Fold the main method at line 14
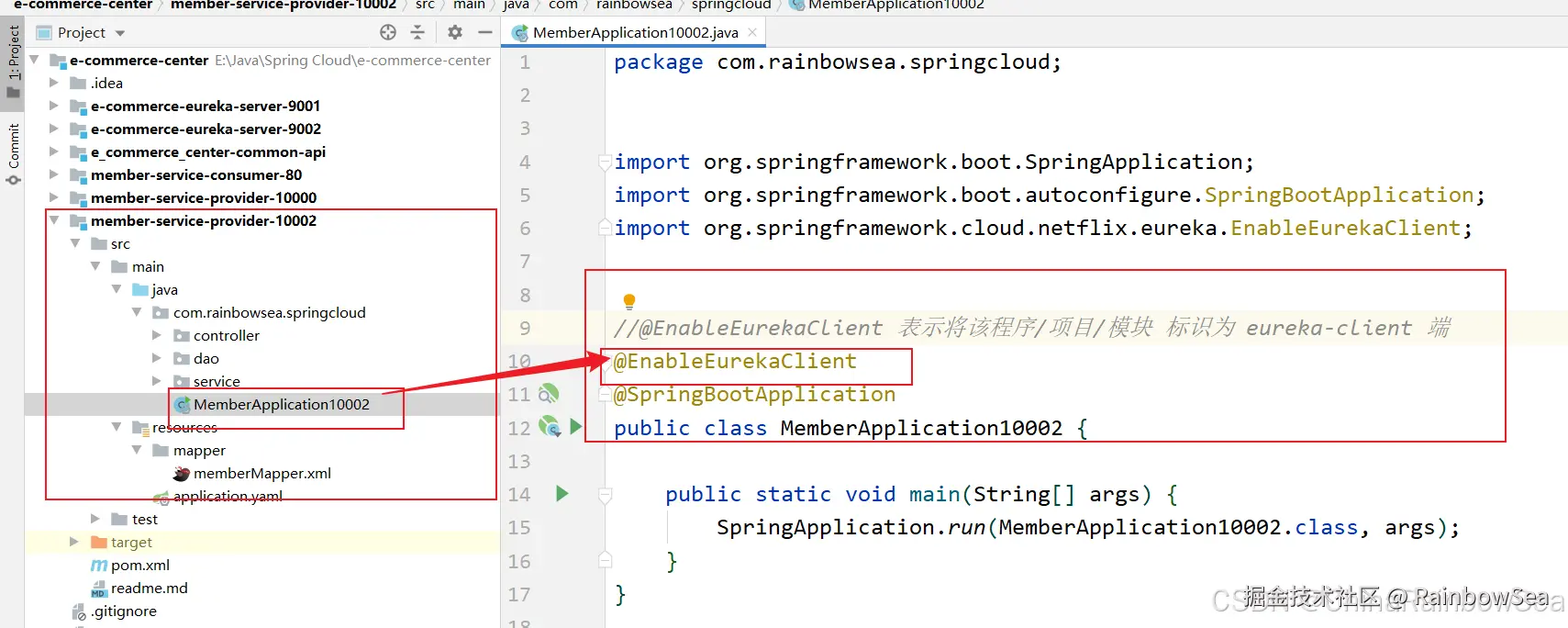 click(605, 495)
